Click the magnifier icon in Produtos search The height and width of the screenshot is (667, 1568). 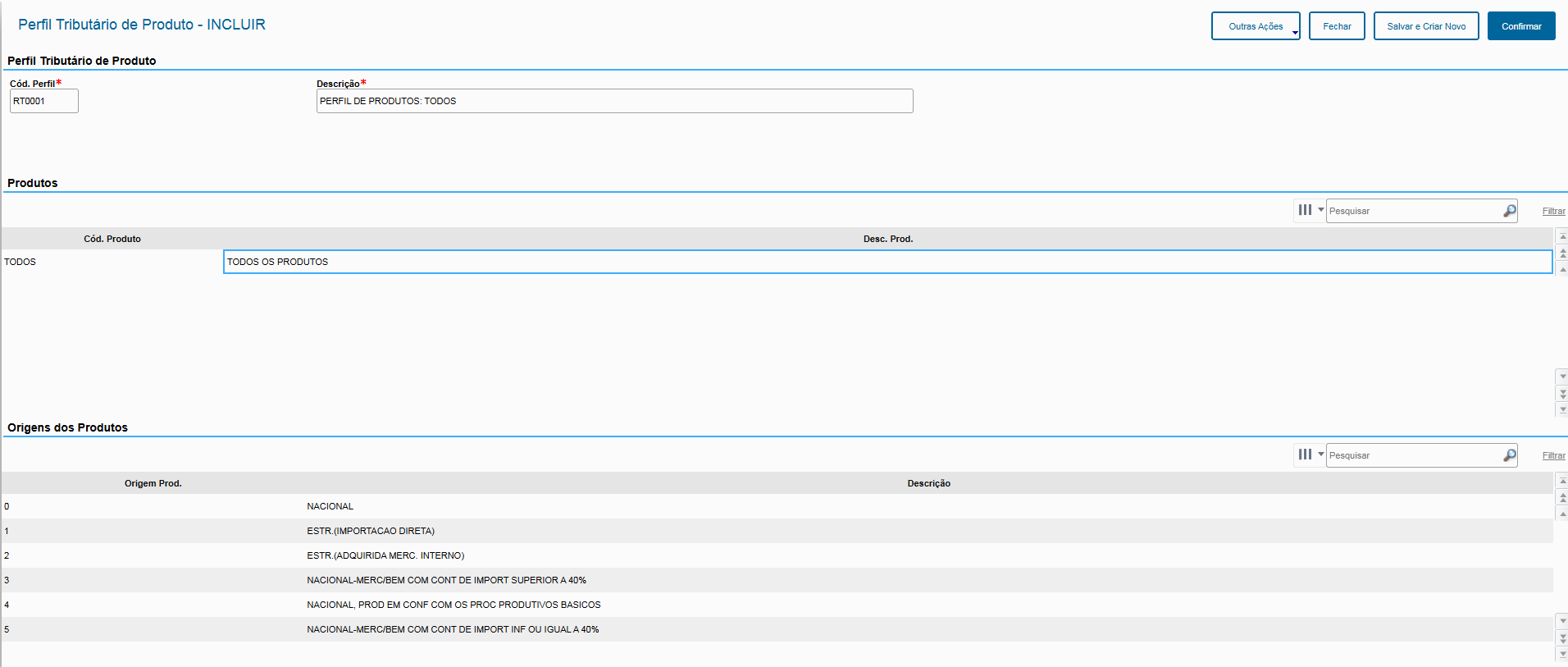pyautogui.click(x=1509, y=211)
